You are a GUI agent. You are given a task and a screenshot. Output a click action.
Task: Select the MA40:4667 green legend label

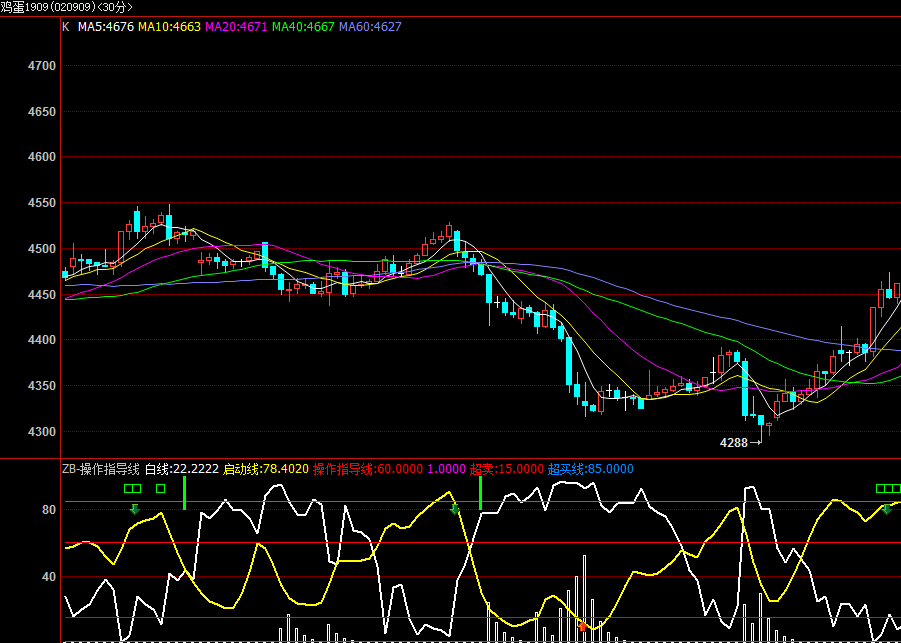click(303, 26)
